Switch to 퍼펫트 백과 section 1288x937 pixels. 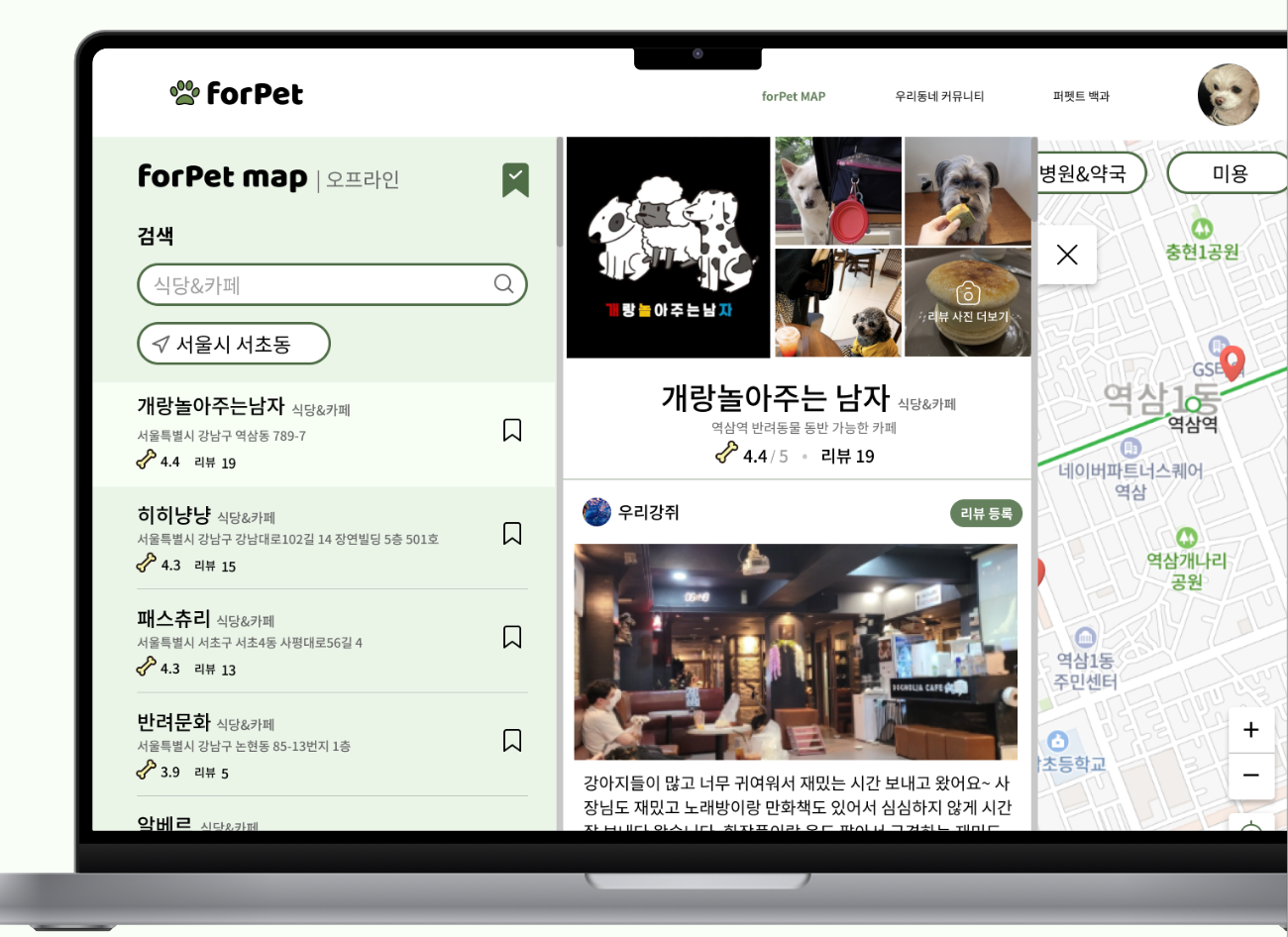click(x=1082, y=95)
